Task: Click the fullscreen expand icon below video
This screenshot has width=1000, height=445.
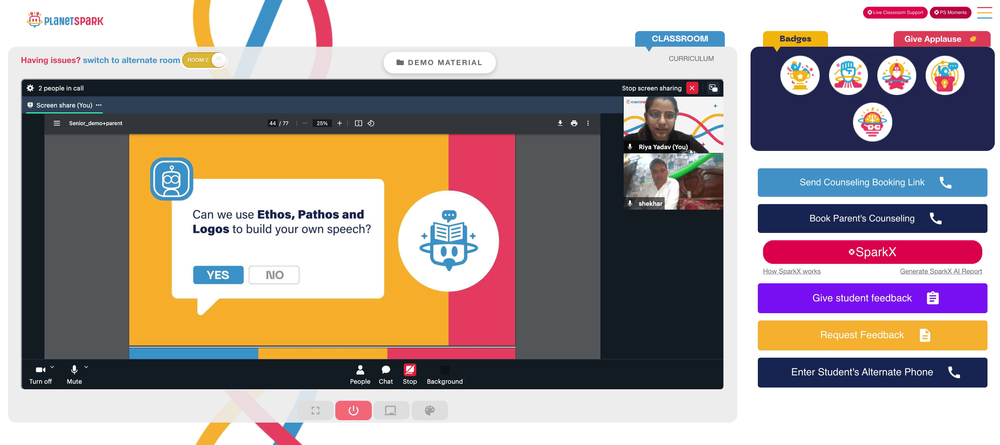Action: click(x=315, y=411)
